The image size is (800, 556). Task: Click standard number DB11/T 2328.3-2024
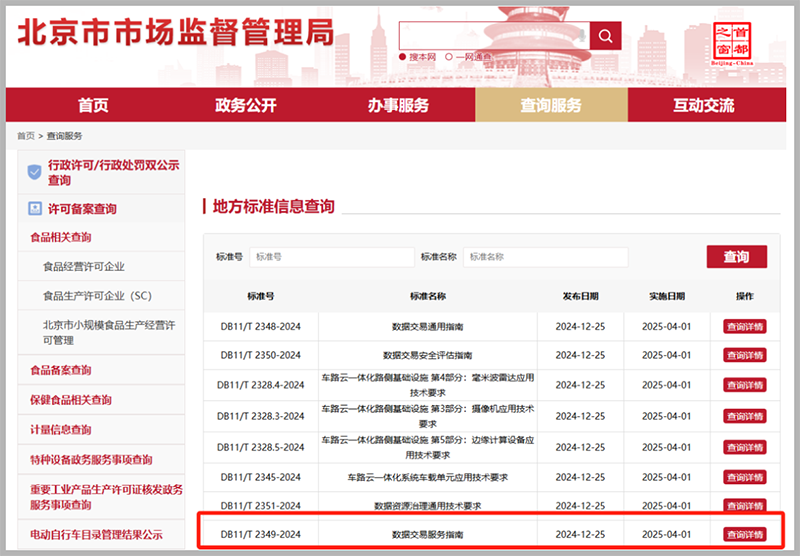point(261,416)
